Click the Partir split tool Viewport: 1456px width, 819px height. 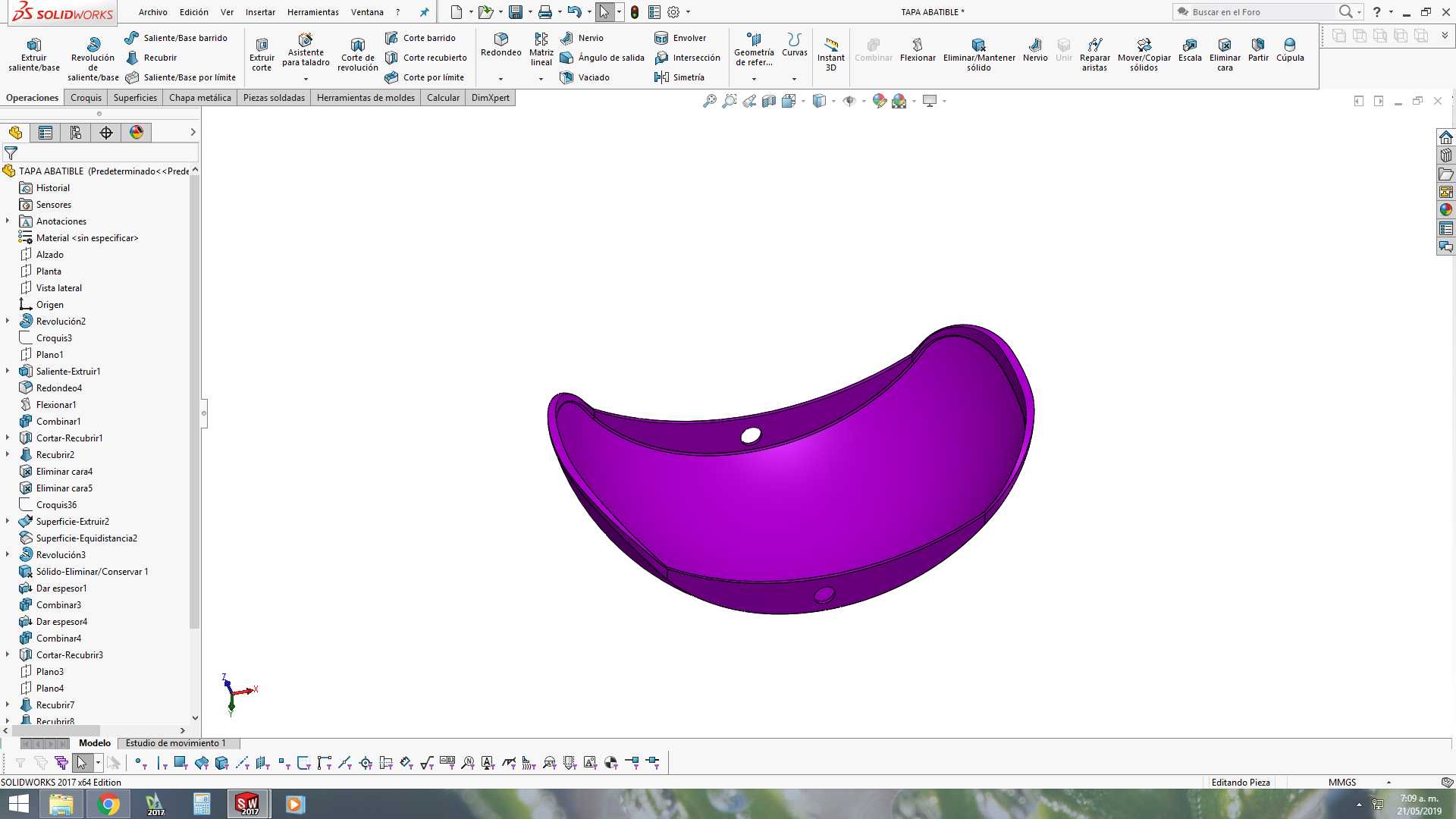click(x=1258, y=50)
